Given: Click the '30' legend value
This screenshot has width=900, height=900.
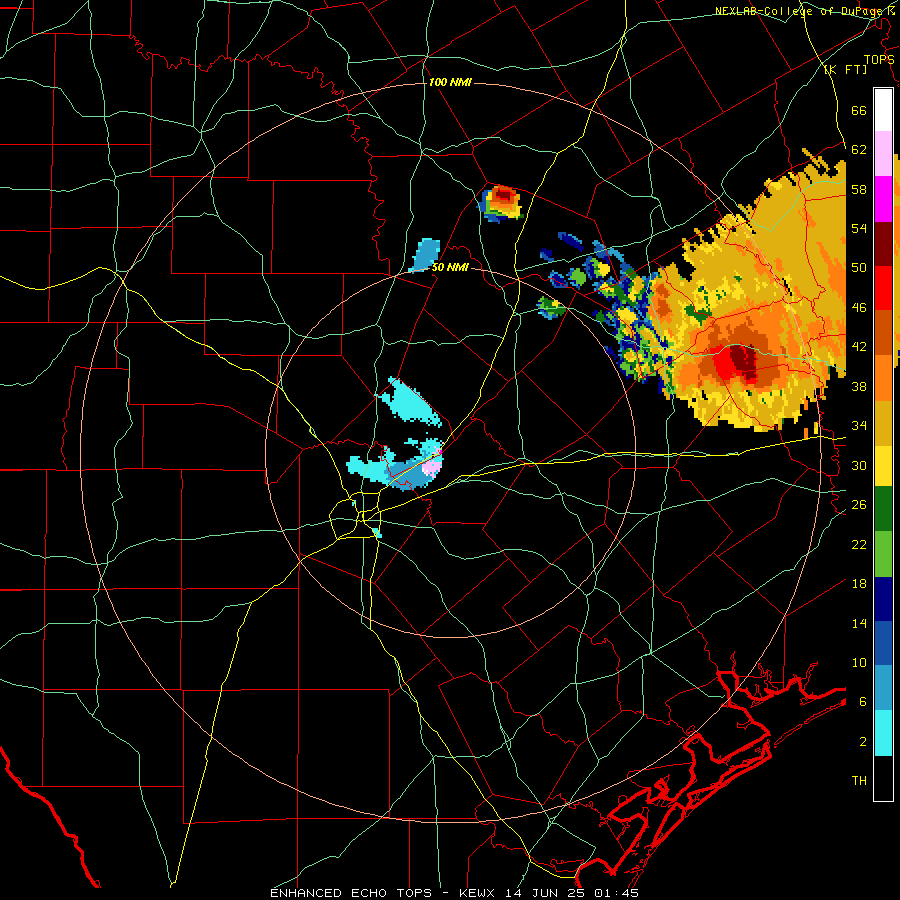Looking at the screenshot, I should coord(859,465).
